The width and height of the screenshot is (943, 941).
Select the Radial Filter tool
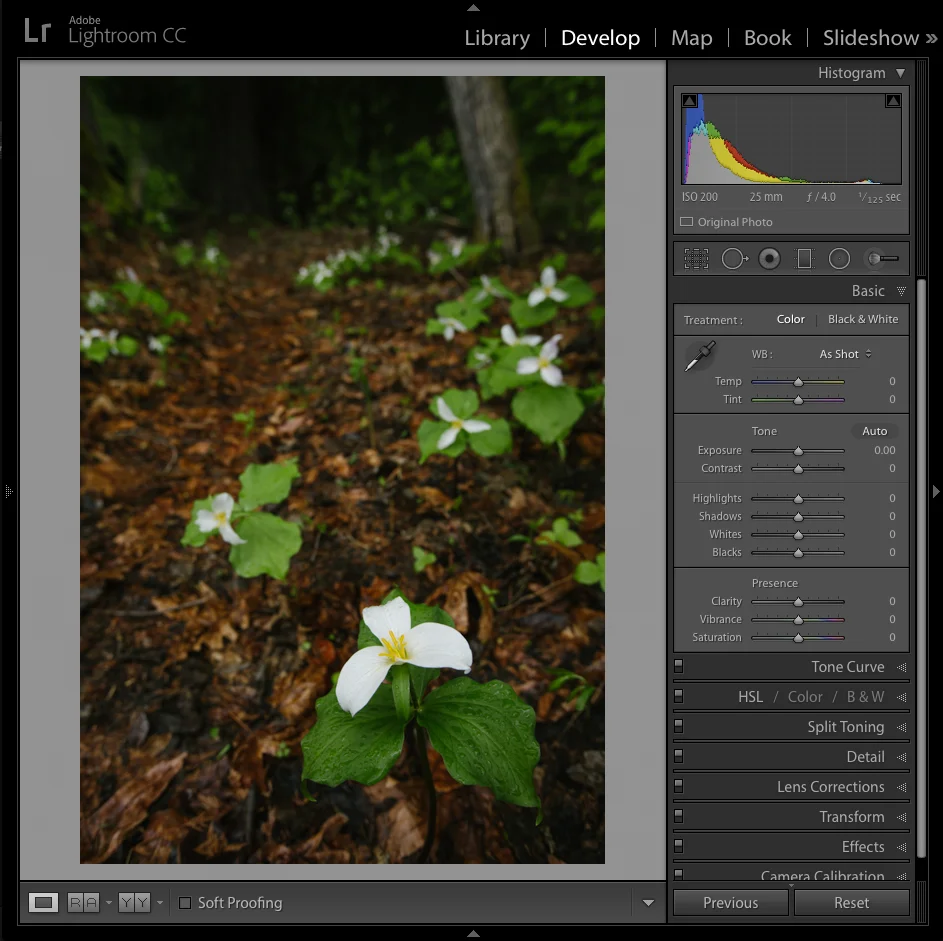839,259
